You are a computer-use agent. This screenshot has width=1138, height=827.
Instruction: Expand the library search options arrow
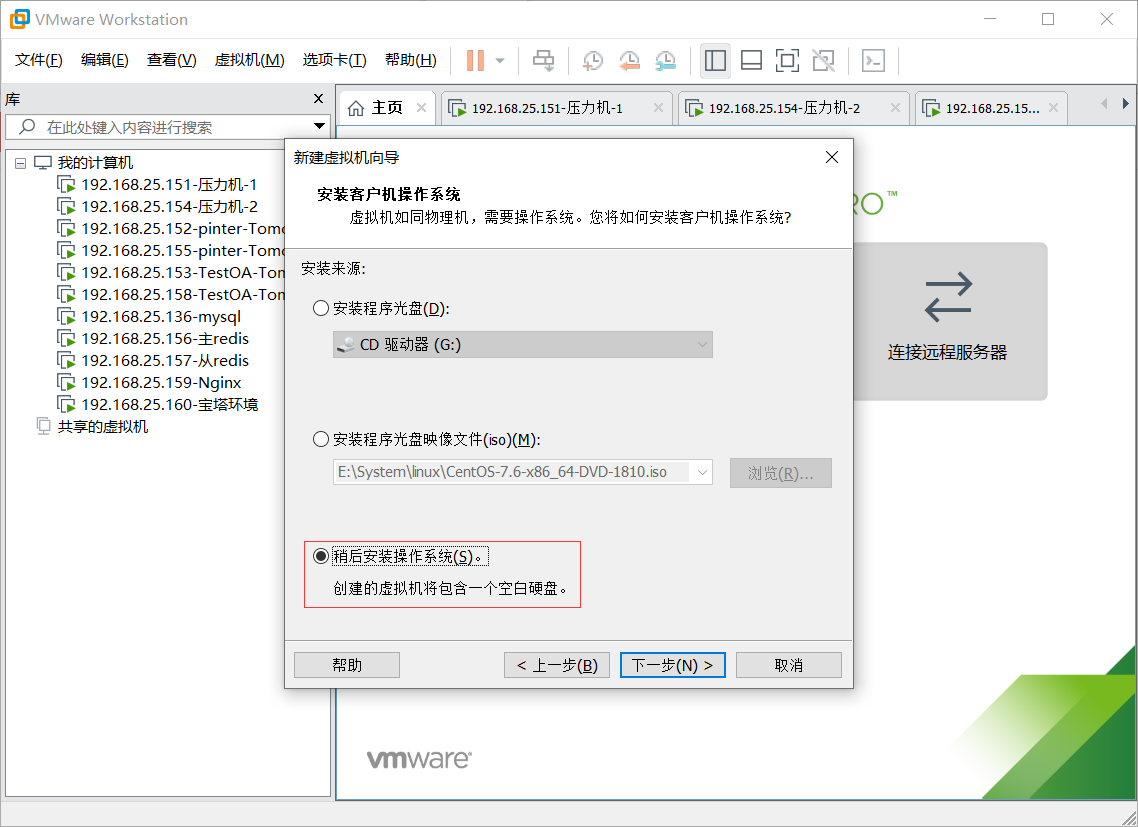tap(319, 126)
